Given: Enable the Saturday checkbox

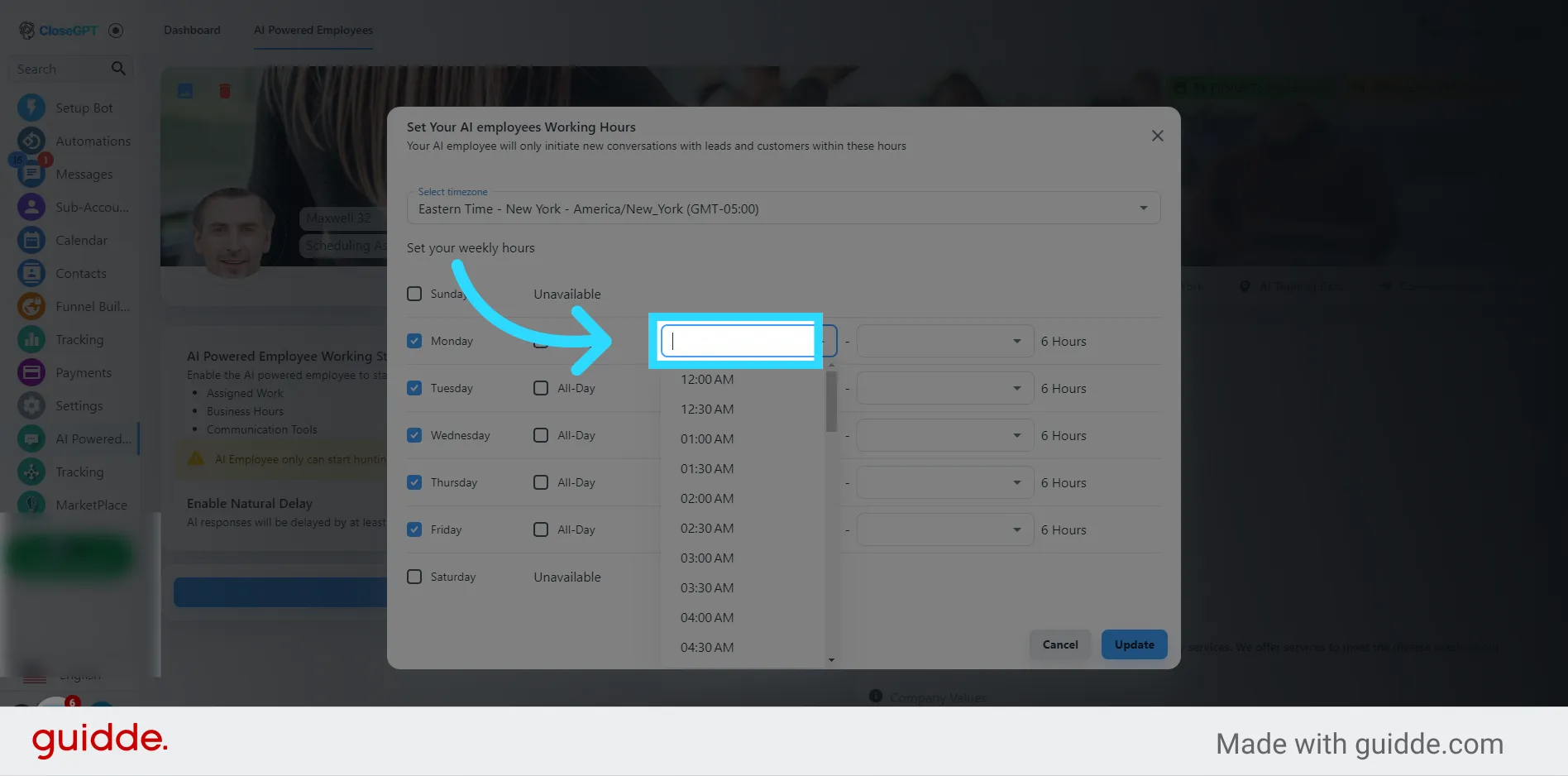Looking at the screenshot, I should 414,577.
